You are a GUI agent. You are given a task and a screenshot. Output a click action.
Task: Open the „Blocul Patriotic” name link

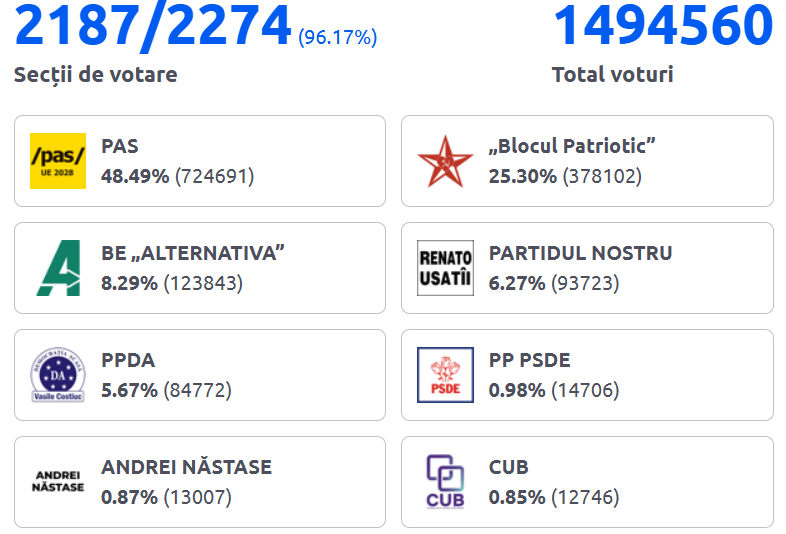click(x=572, y=147)
